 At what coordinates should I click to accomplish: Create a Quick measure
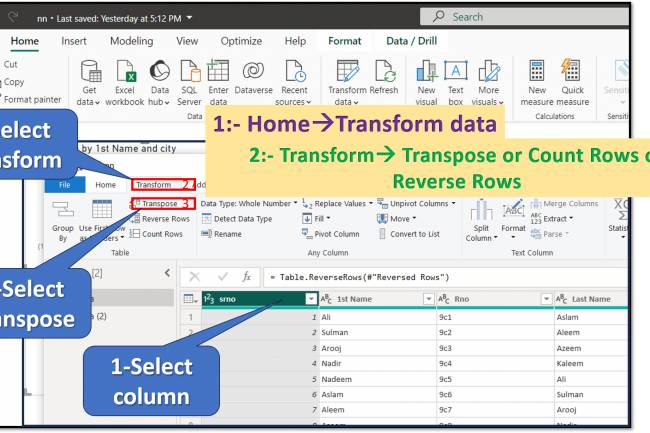572,83
